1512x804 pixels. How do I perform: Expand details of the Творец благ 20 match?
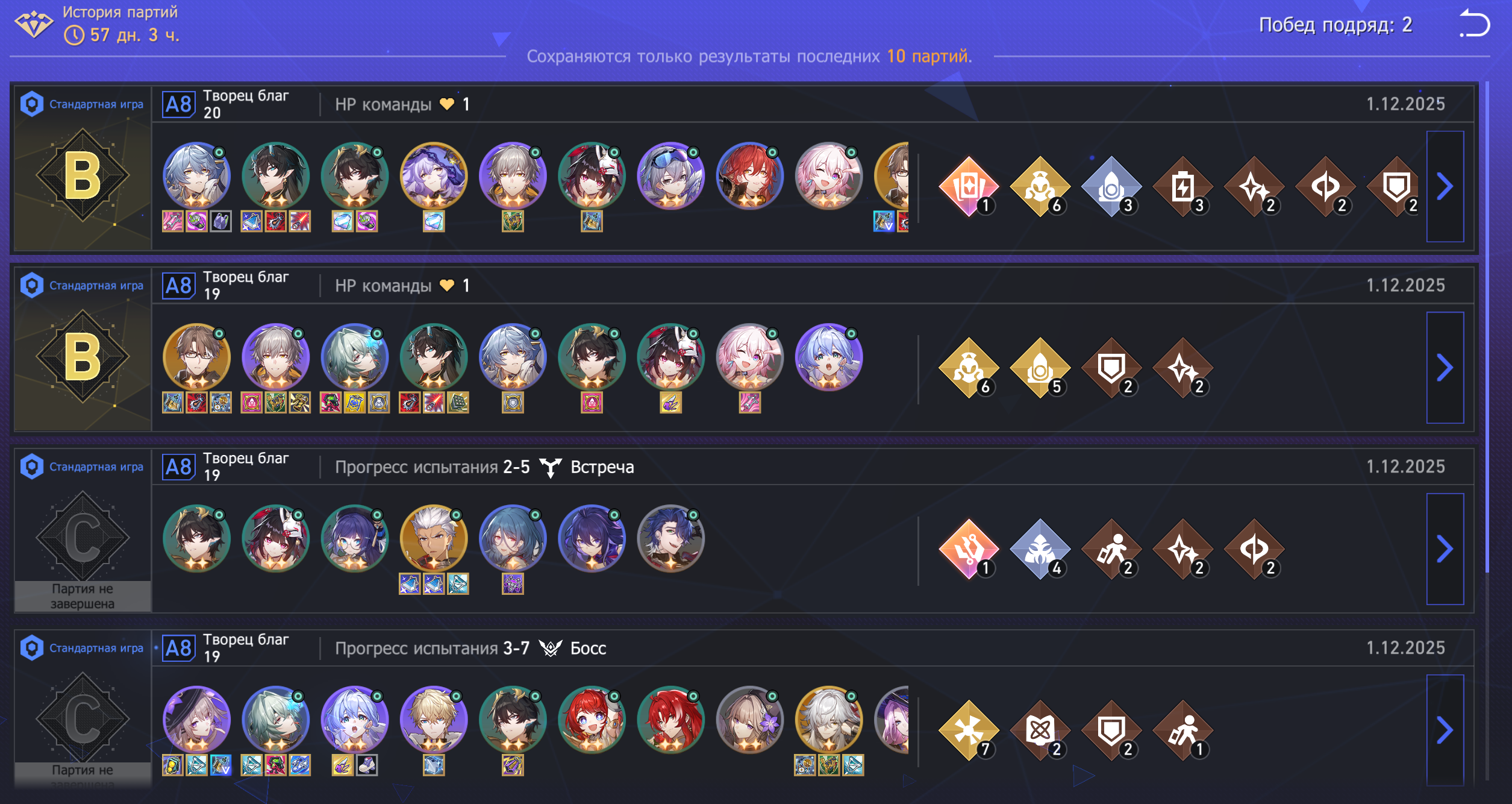(x=1445, y=186)
